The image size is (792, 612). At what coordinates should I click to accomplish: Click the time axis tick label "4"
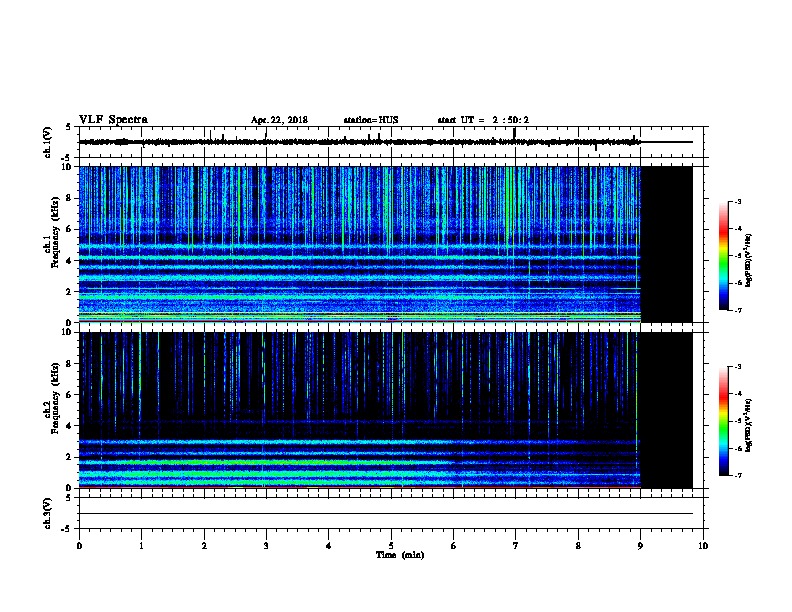[x=329, y=545]
